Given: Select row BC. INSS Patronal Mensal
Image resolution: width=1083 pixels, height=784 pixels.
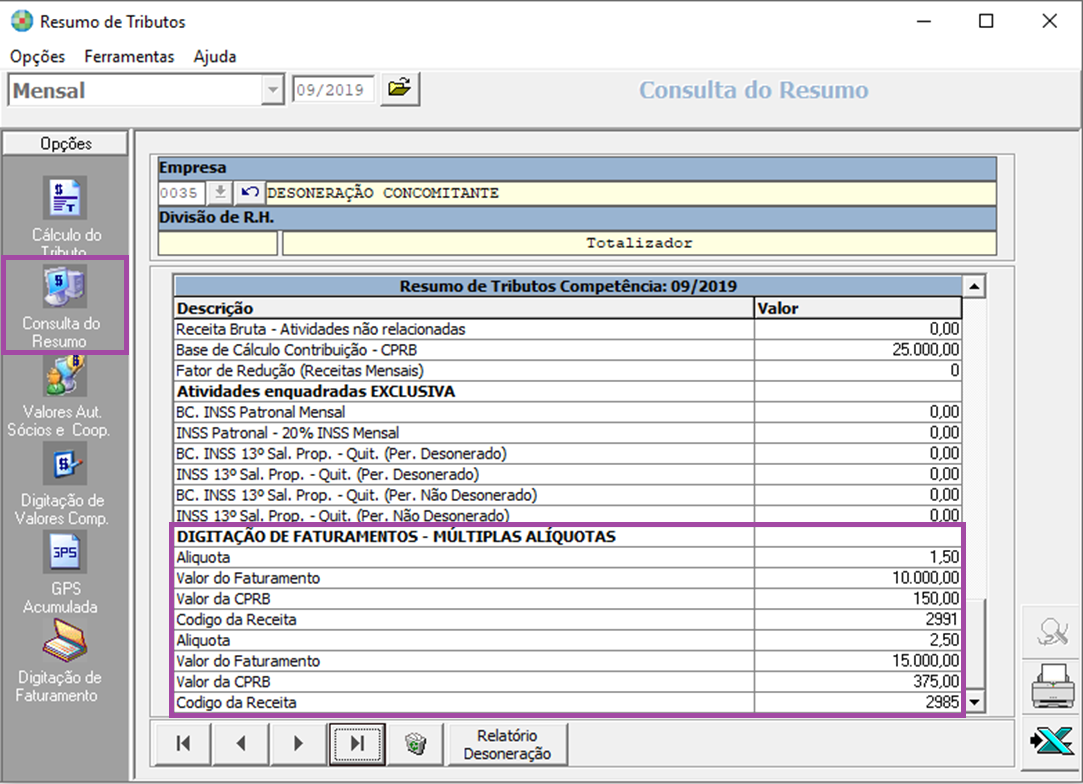Looking at the screenshot, I should [567, 412].
